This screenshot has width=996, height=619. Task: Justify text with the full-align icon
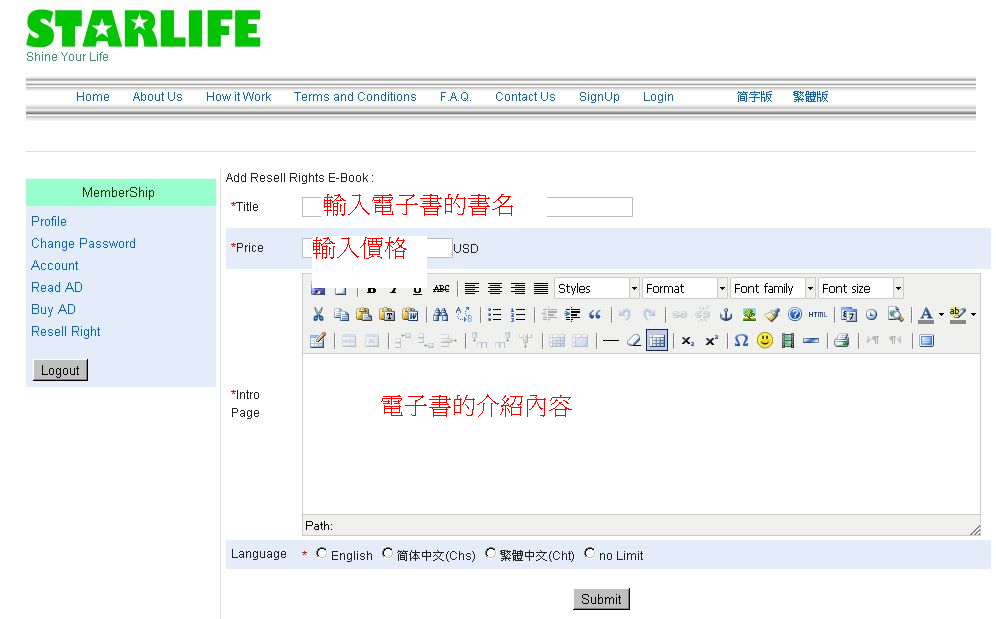pos(541,289)
